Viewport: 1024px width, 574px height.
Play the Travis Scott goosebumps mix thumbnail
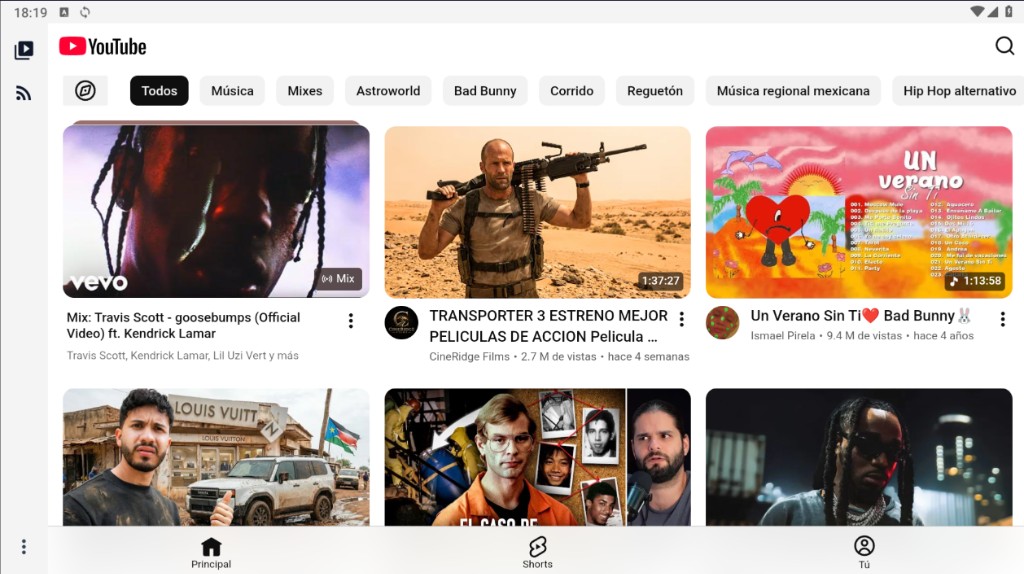(216, 211)
